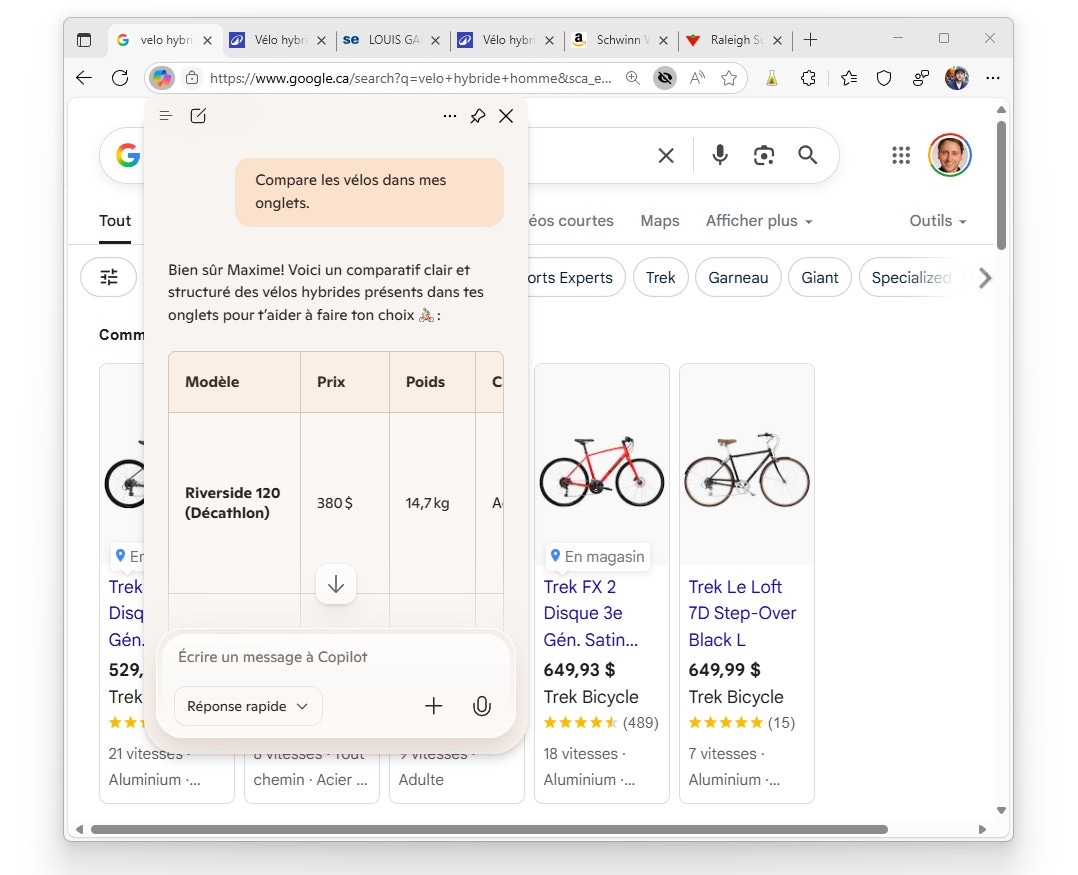This screenshot has height=875, width=1078.
Task: Open Browser essentials shield icon
Action: point(884,78)
